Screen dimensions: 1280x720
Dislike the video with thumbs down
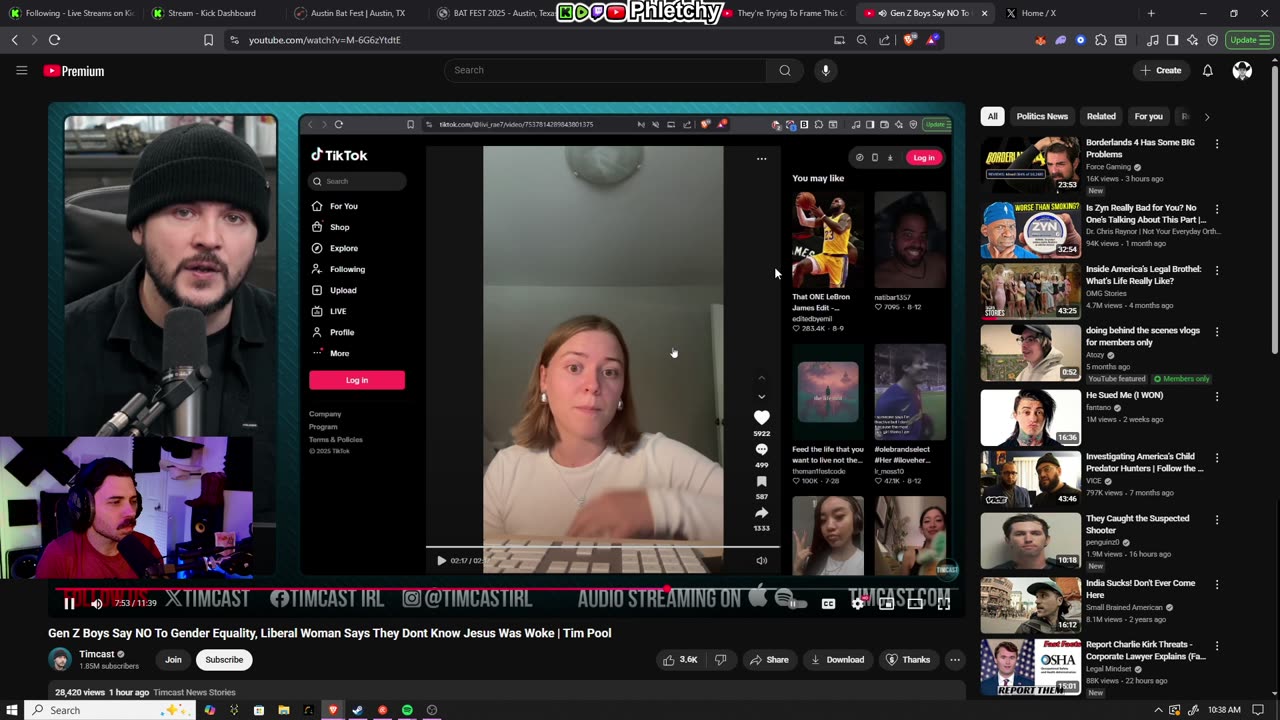coord(720,660)
